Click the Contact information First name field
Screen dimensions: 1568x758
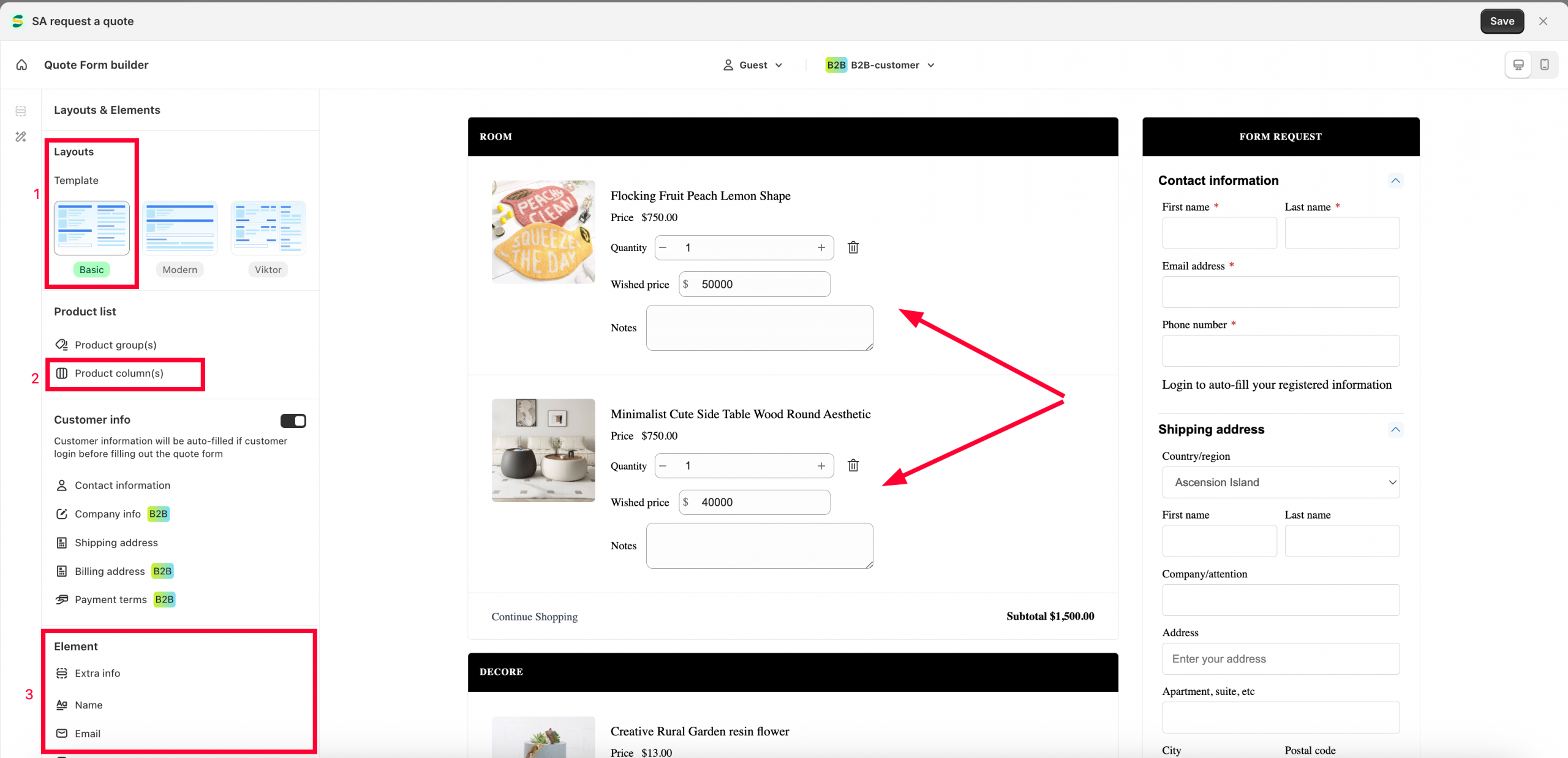click(x=1219, y=233)
